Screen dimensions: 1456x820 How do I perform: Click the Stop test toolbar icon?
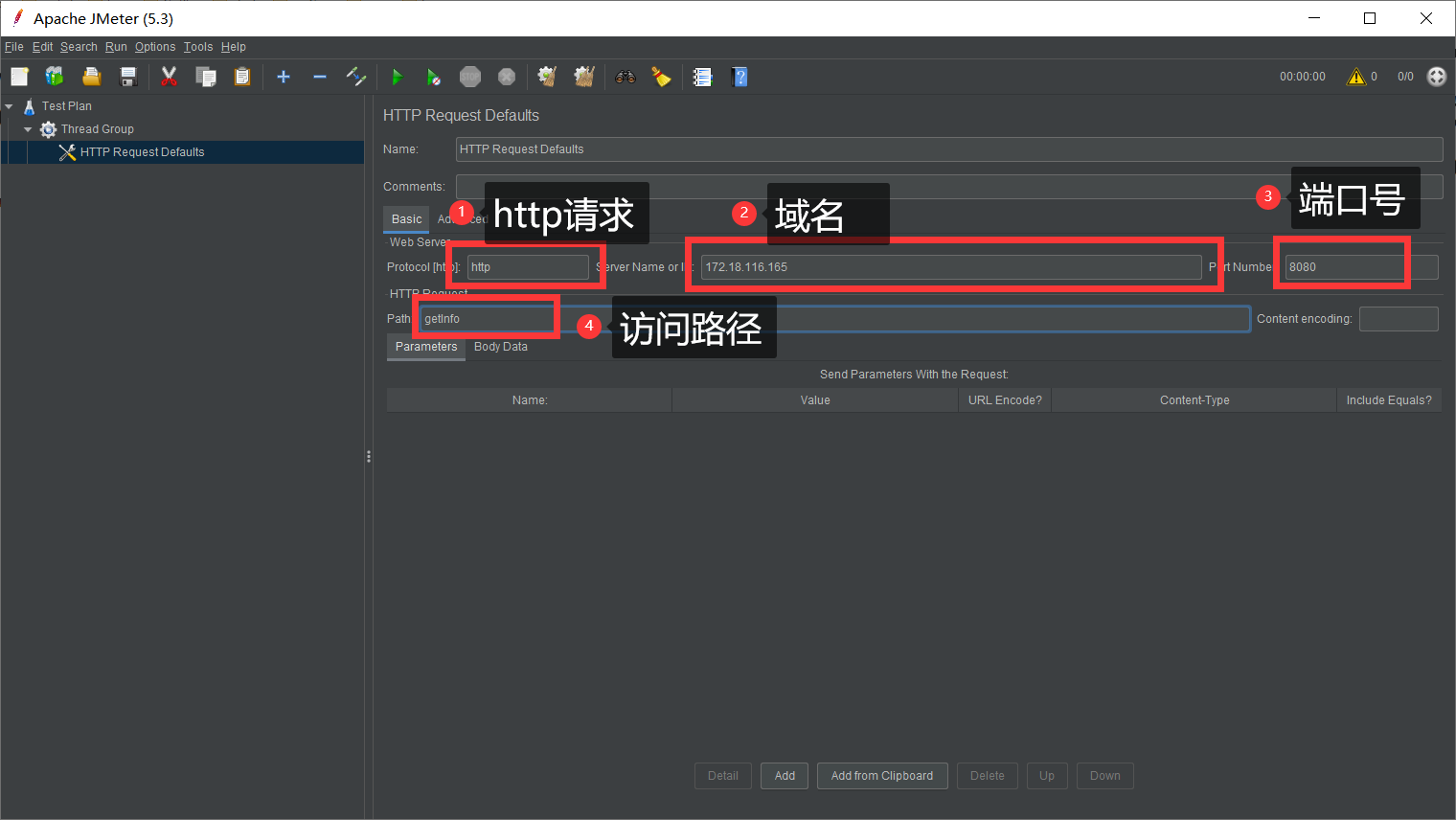(x=470, y=77)
